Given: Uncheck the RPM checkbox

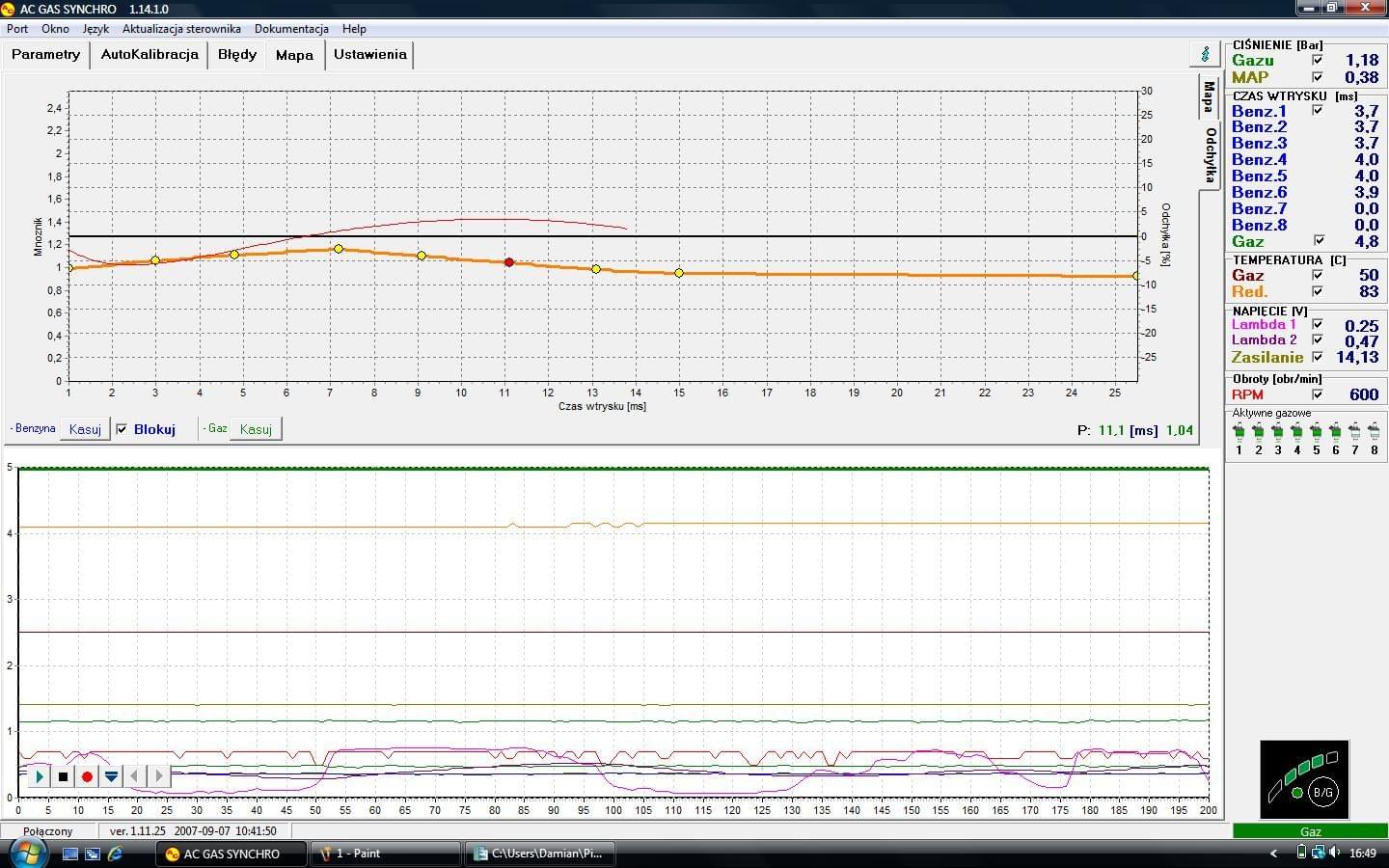Looking at the screenshot, I should 1318,394.
